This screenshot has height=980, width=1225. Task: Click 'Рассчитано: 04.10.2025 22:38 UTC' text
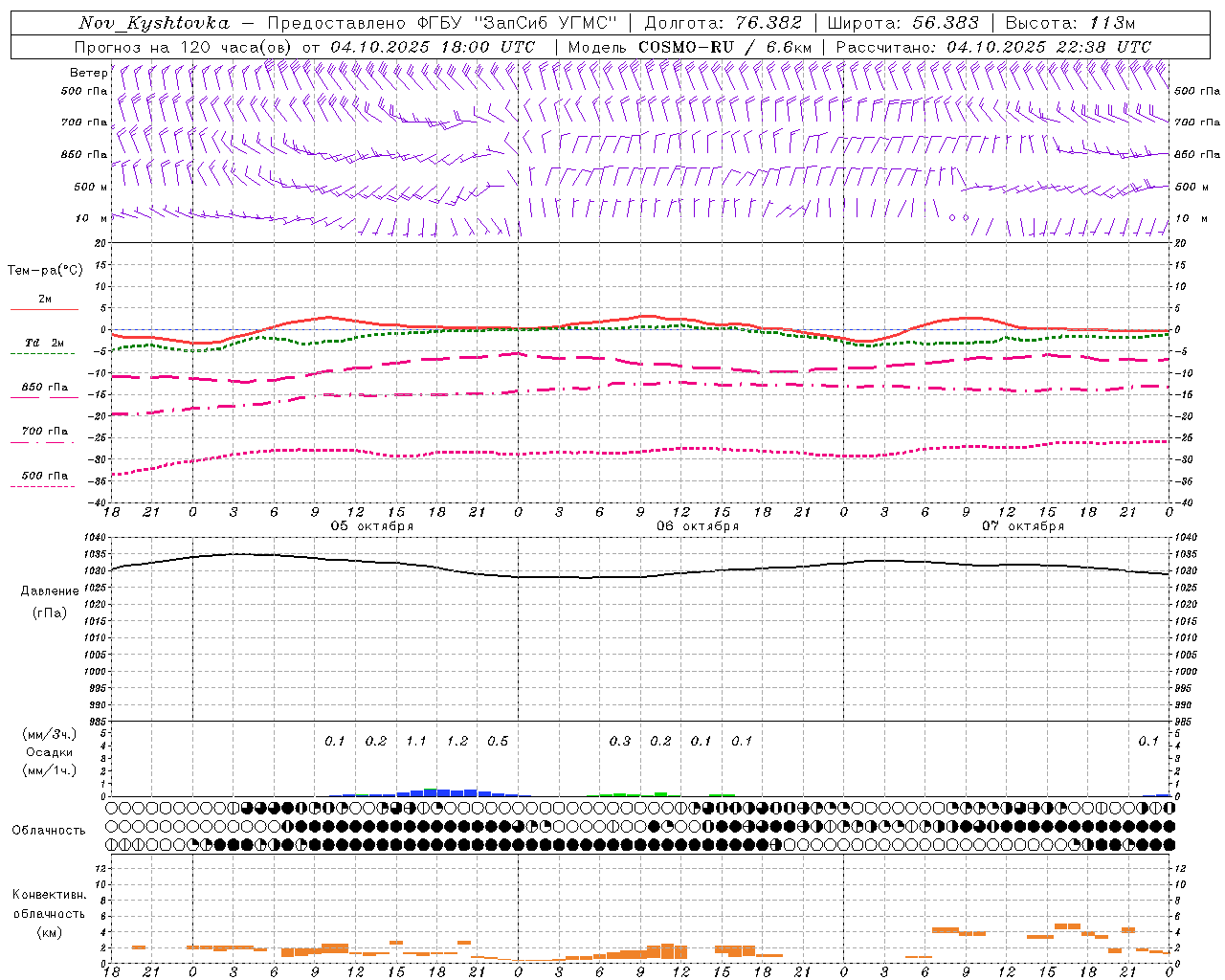(x=993, y=47)
